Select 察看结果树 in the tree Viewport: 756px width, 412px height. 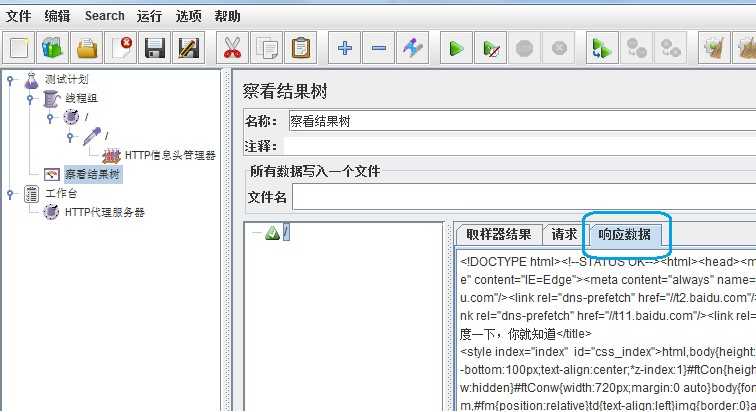(x=92, y=174)
